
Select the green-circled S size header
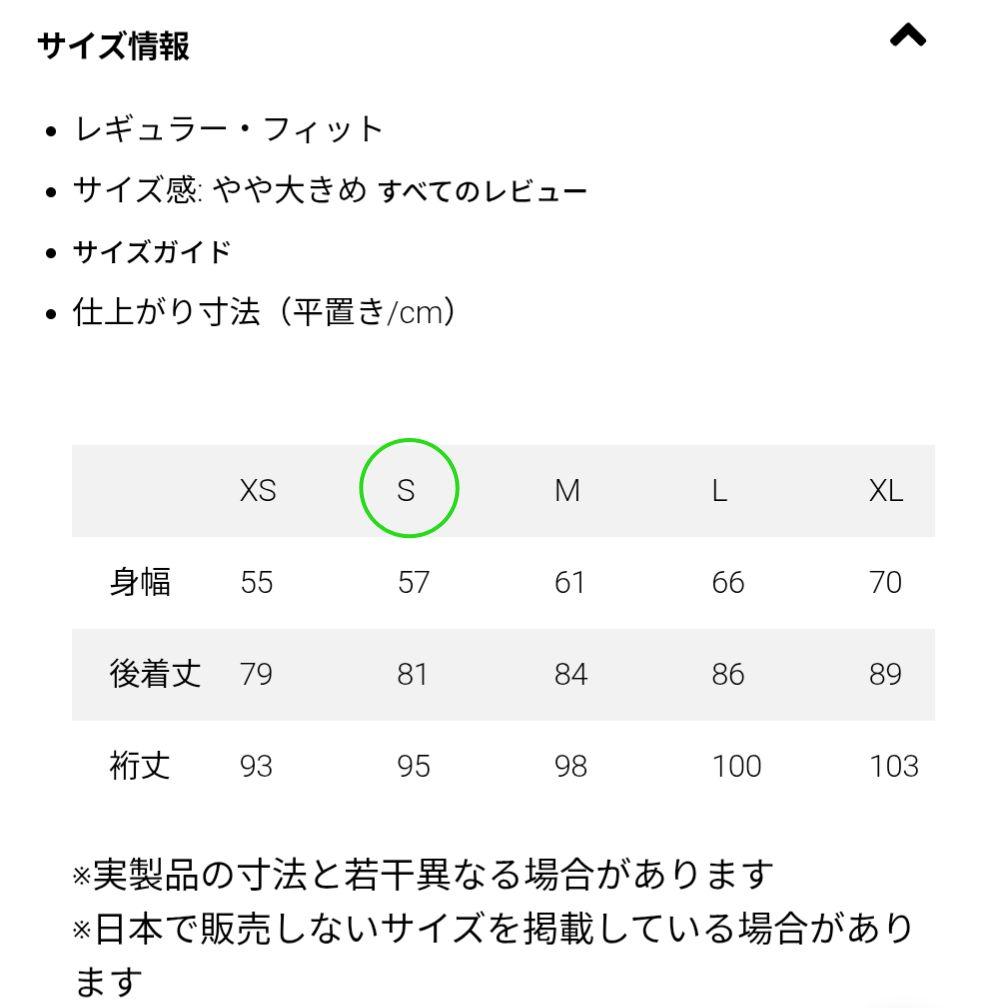click(x=408, y=490)
